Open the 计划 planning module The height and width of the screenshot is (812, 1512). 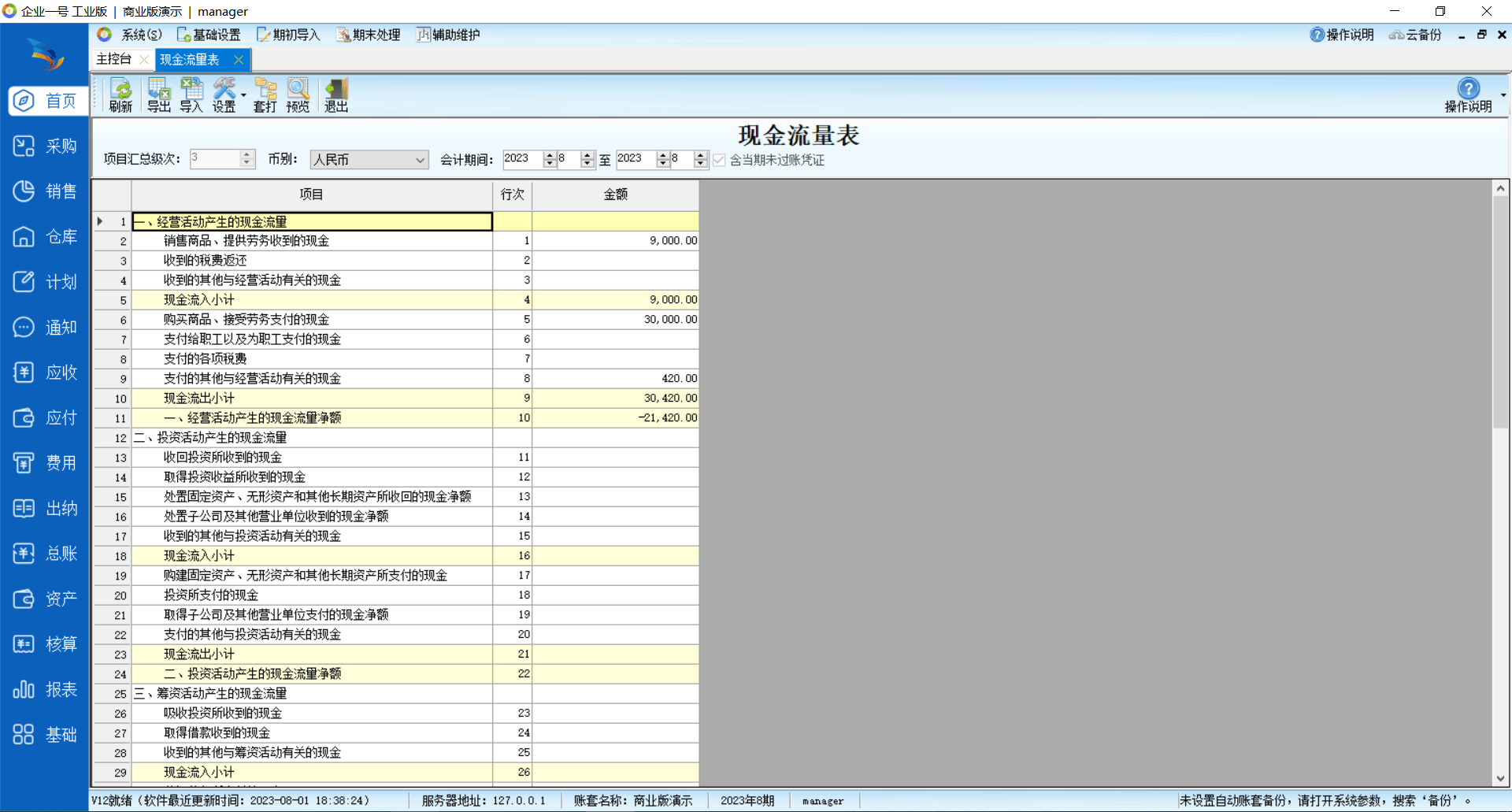(x=46, y=282)
